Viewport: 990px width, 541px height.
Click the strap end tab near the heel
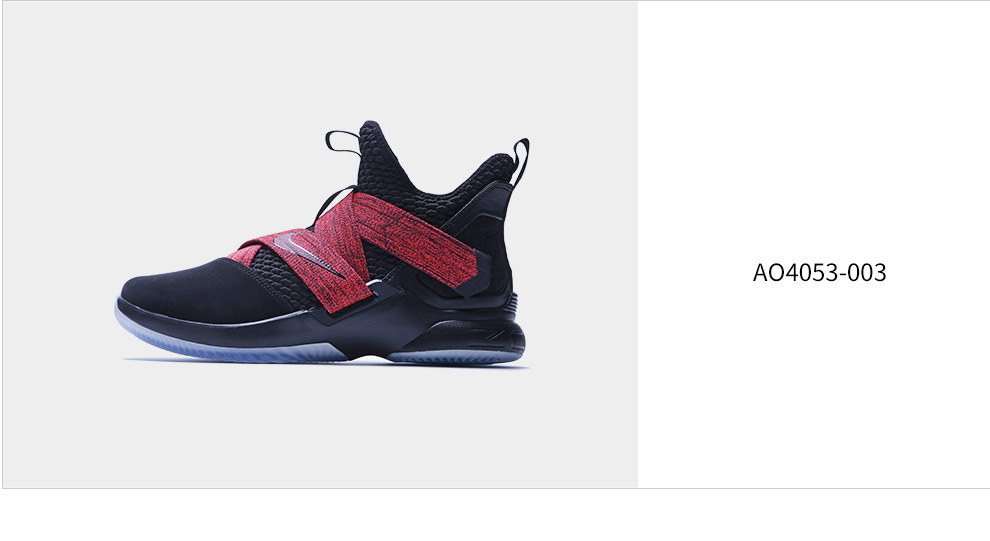(x=474, y=273)
